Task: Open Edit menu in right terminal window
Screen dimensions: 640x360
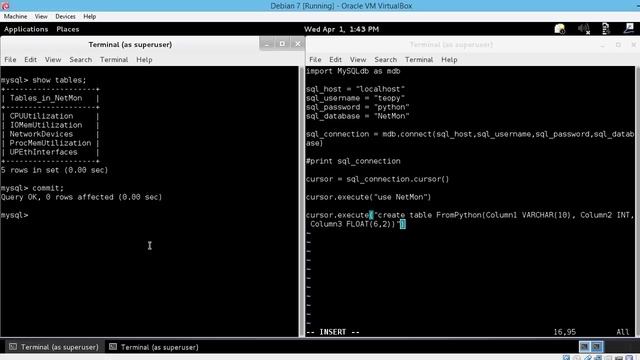Action: point(335,60)
